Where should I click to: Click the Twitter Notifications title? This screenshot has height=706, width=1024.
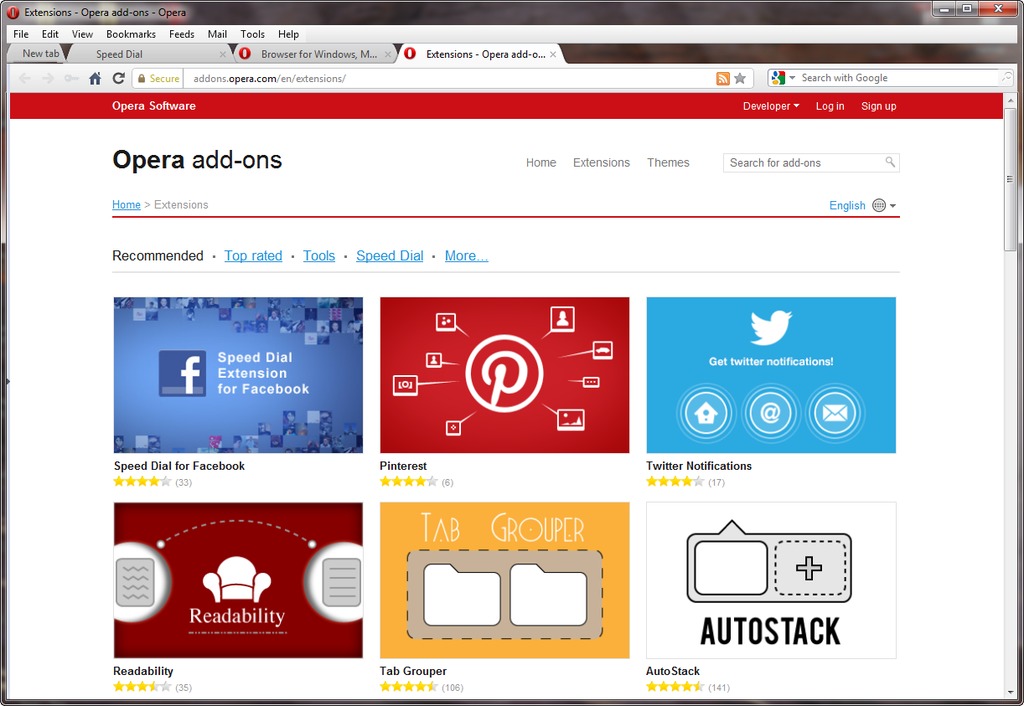[699, 466]
